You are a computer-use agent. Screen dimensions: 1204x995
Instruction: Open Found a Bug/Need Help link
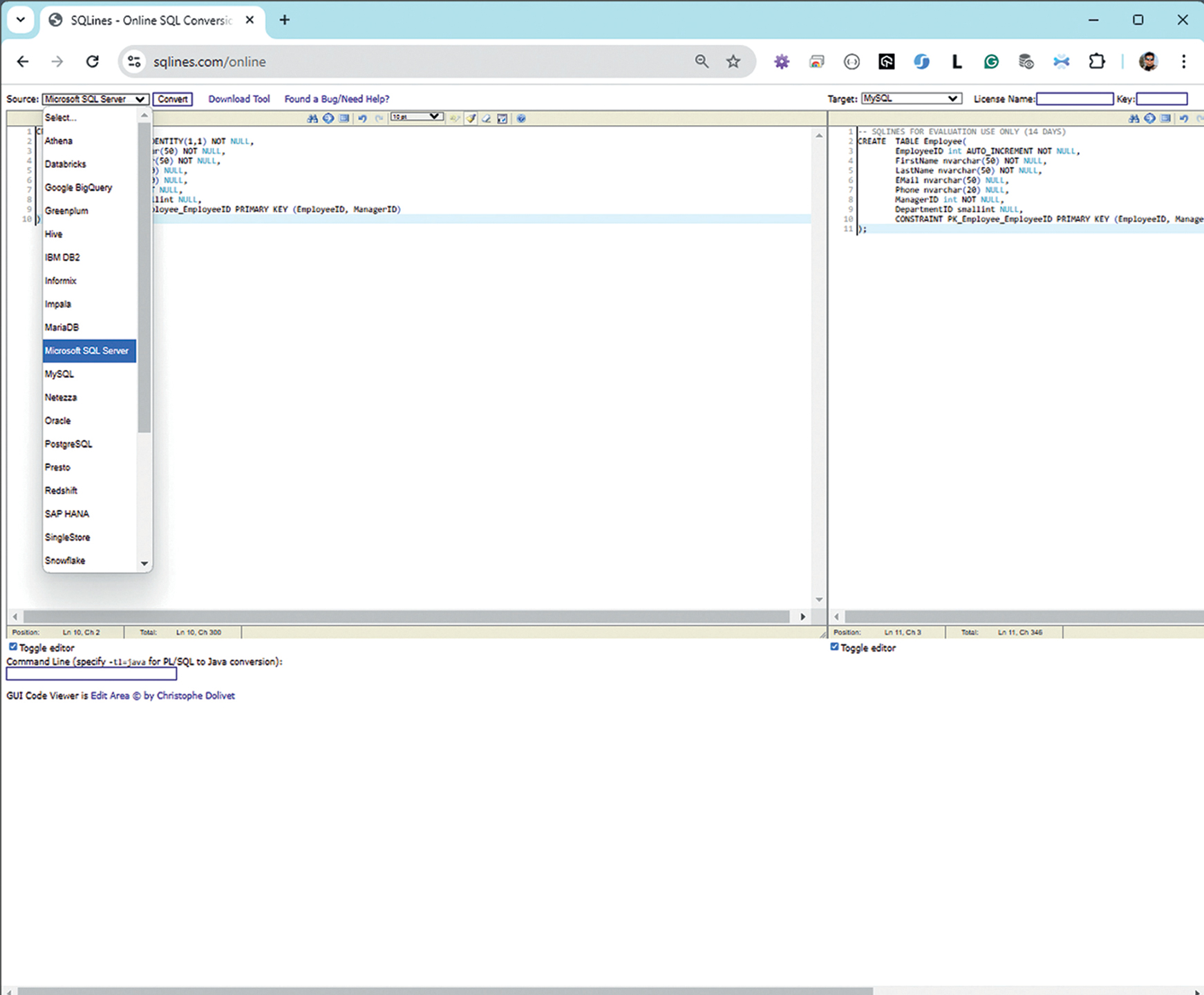[x=337, y=99]
